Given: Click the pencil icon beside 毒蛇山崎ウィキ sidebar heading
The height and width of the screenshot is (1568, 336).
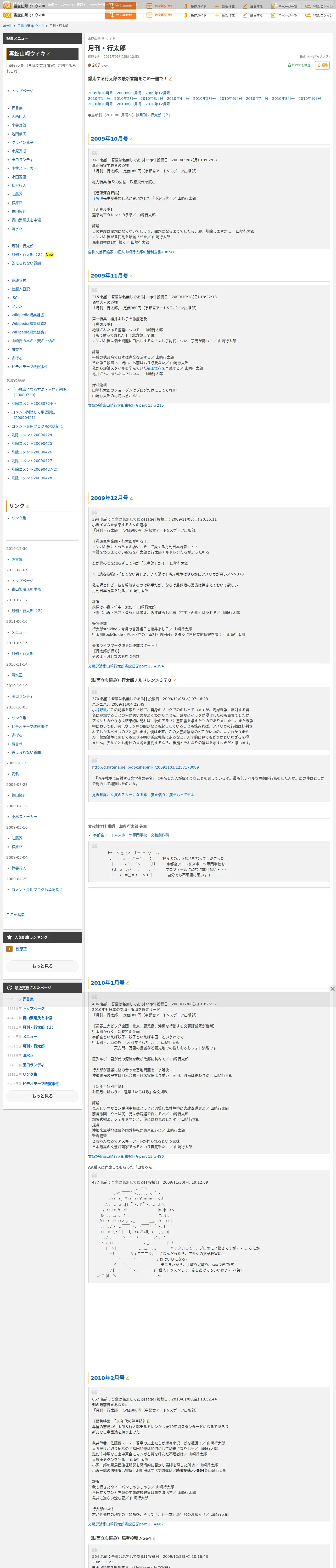Looking at the screenshot, I should 49,54.
